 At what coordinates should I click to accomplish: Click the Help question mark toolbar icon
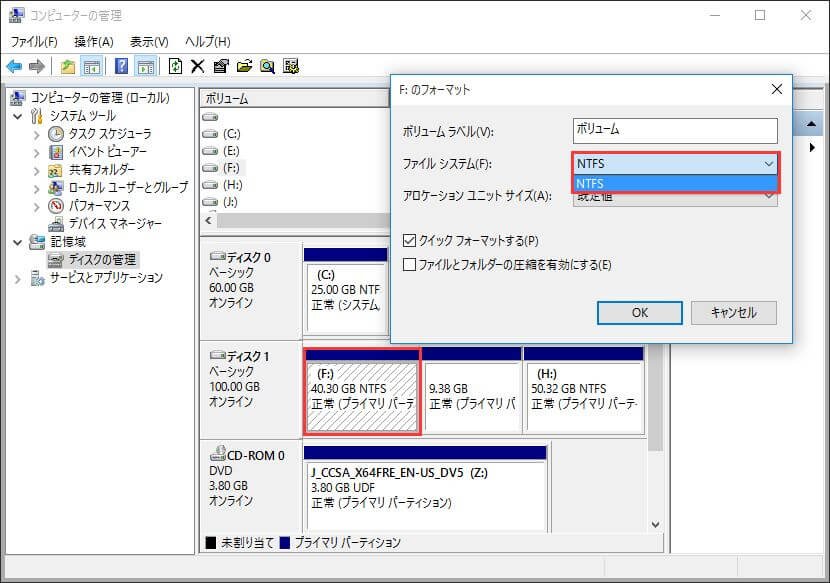[121, 67]
